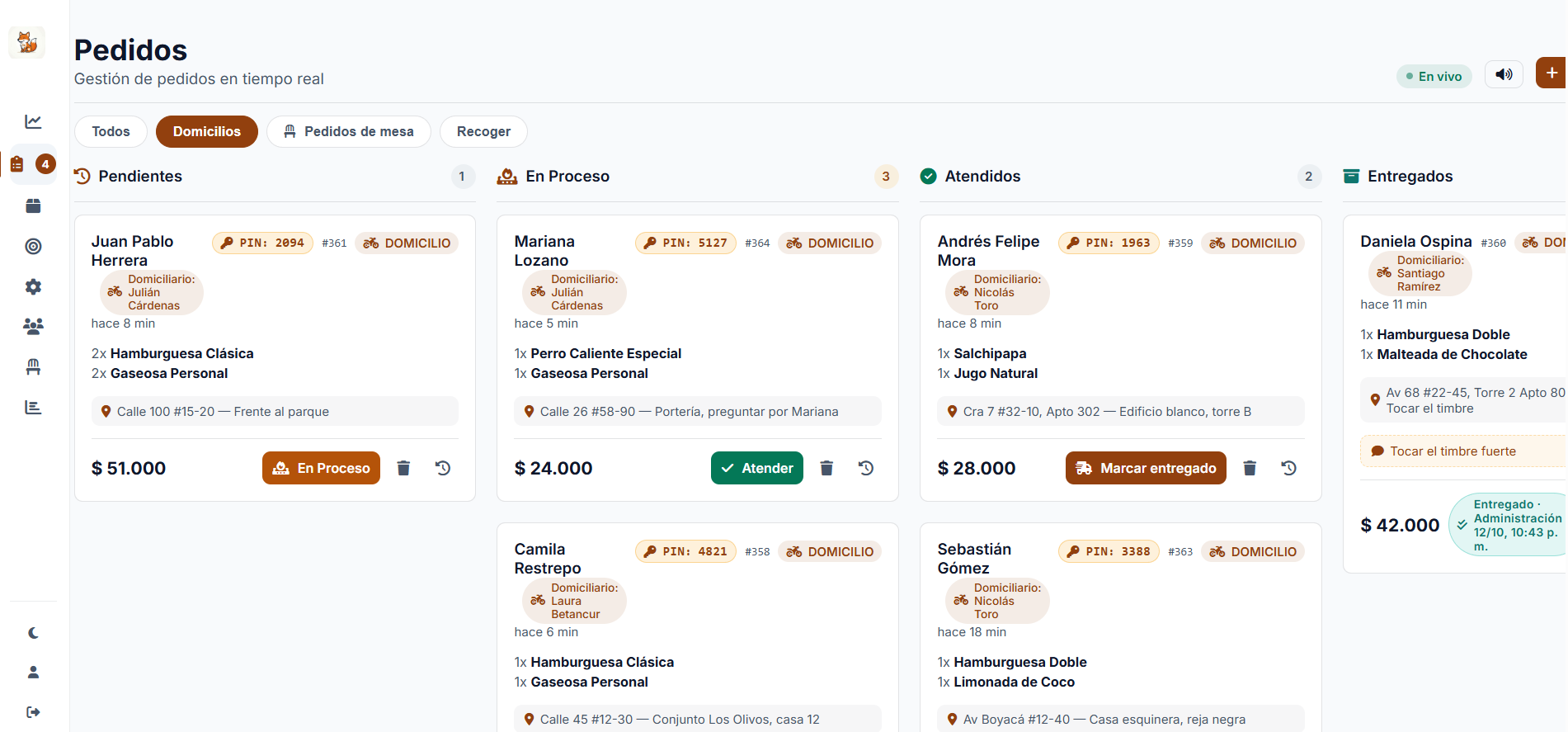Viewport: 1568px width, 732px height.
Task: Open history for Andrés Felipe Mora's order
Action: click(x=1289, y=468)
